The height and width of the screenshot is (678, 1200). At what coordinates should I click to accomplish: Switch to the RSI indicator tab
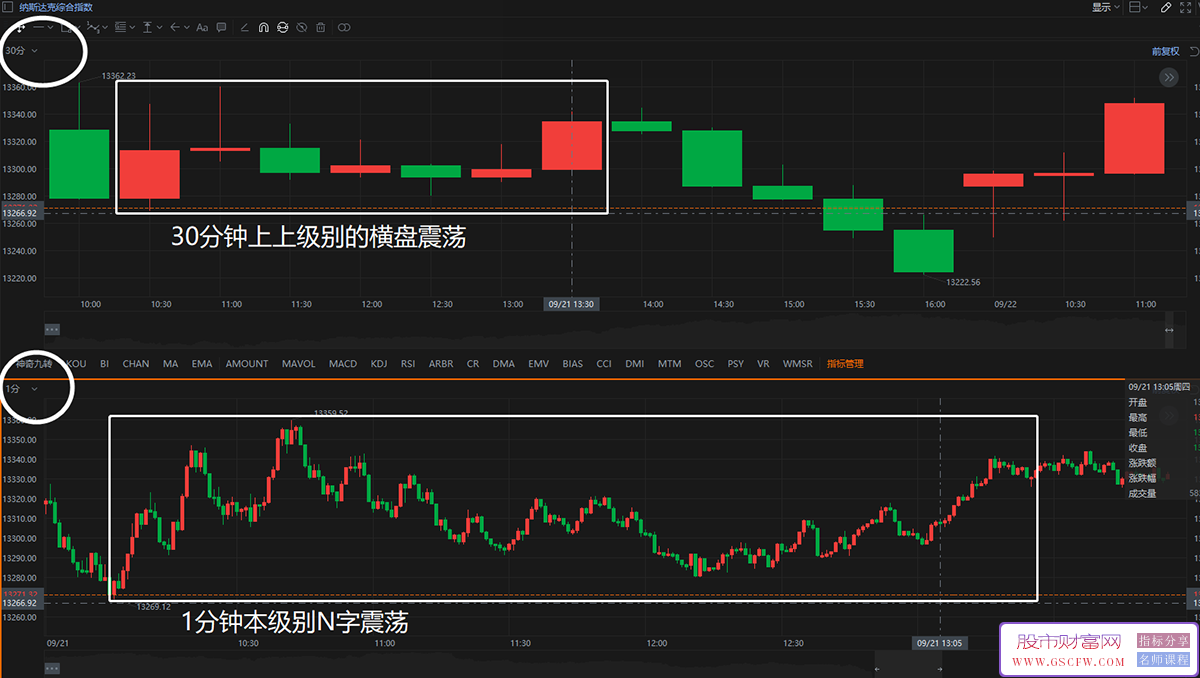pyautogui.click(x=408, y=364)
